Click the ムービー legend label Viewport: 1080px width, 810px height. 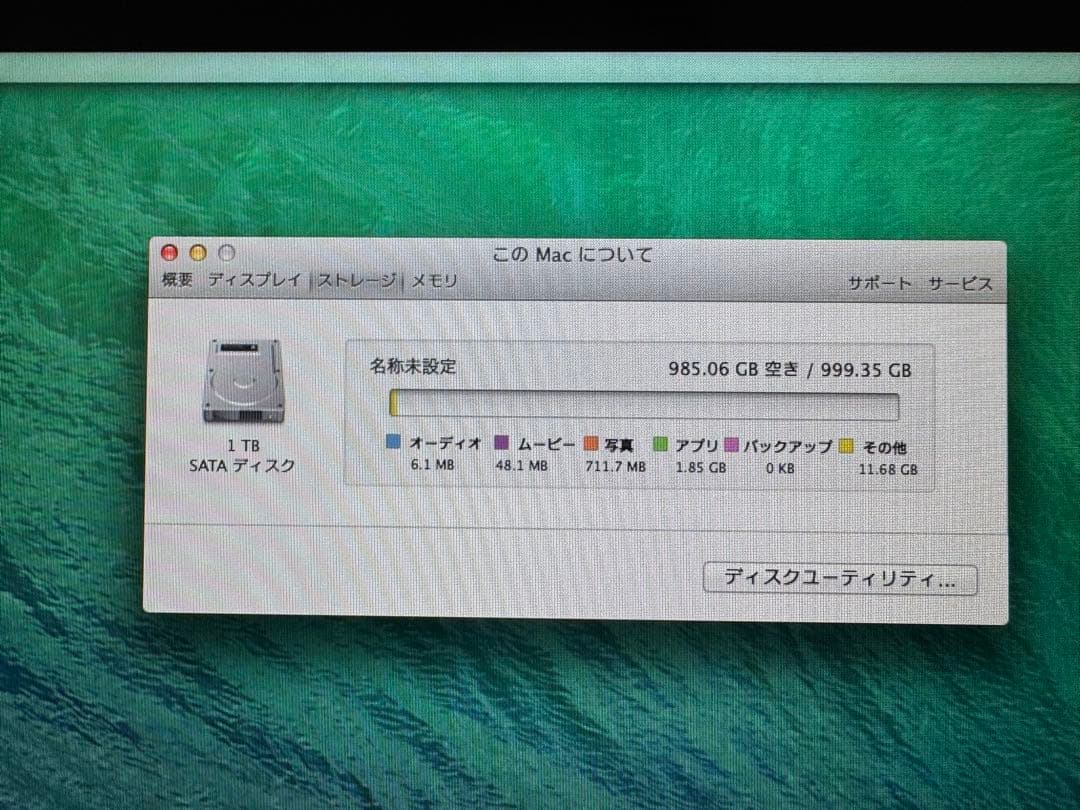546,444
